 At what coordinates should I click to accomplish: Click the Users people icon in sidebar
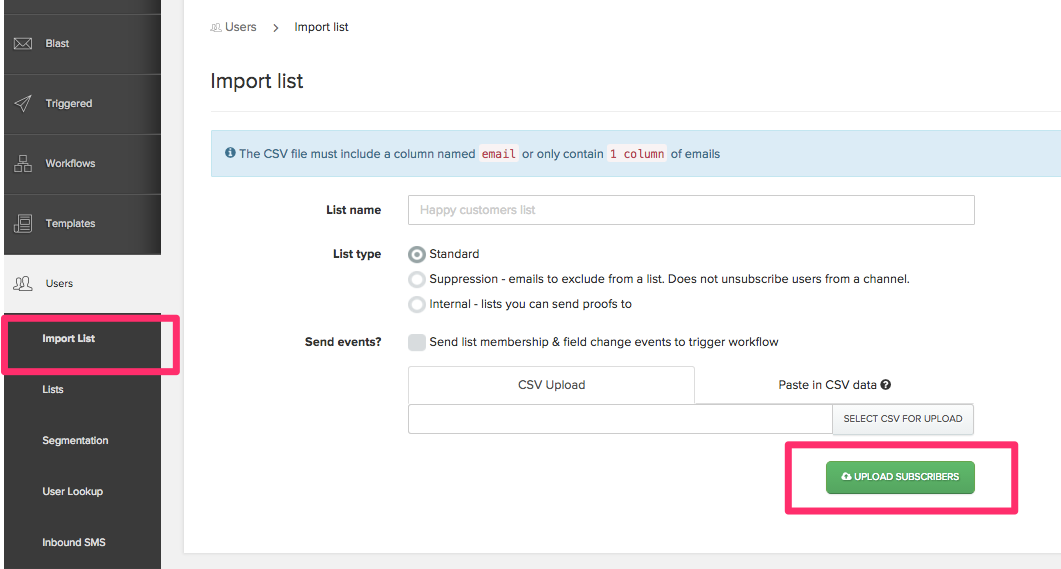tap(23, 283)
